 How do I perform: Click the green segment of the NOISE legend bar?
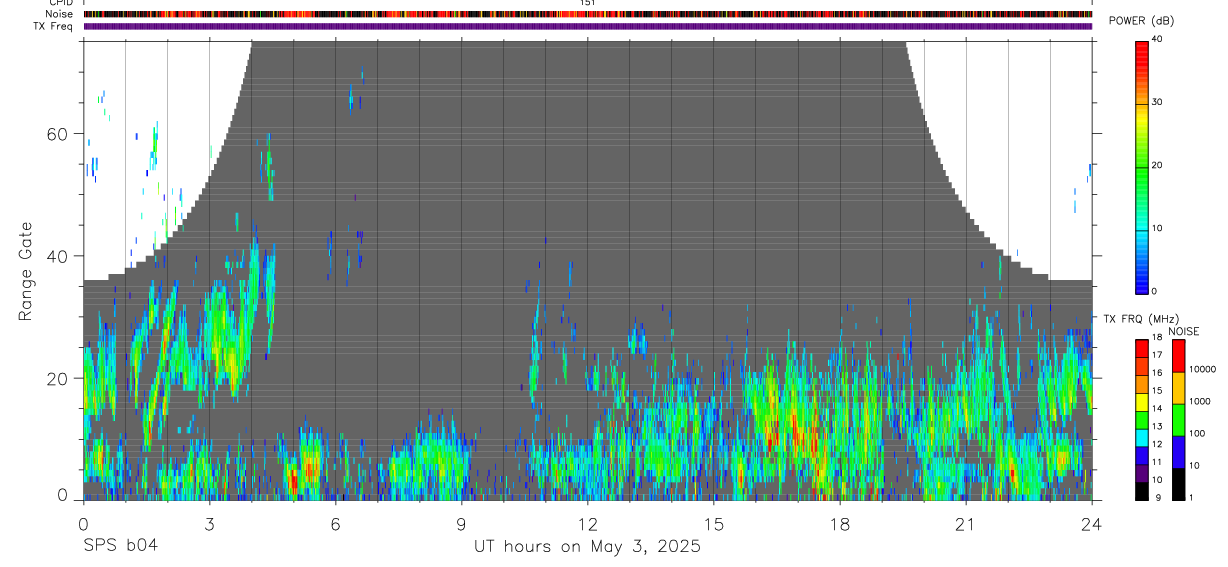(x=1178, y=420)
